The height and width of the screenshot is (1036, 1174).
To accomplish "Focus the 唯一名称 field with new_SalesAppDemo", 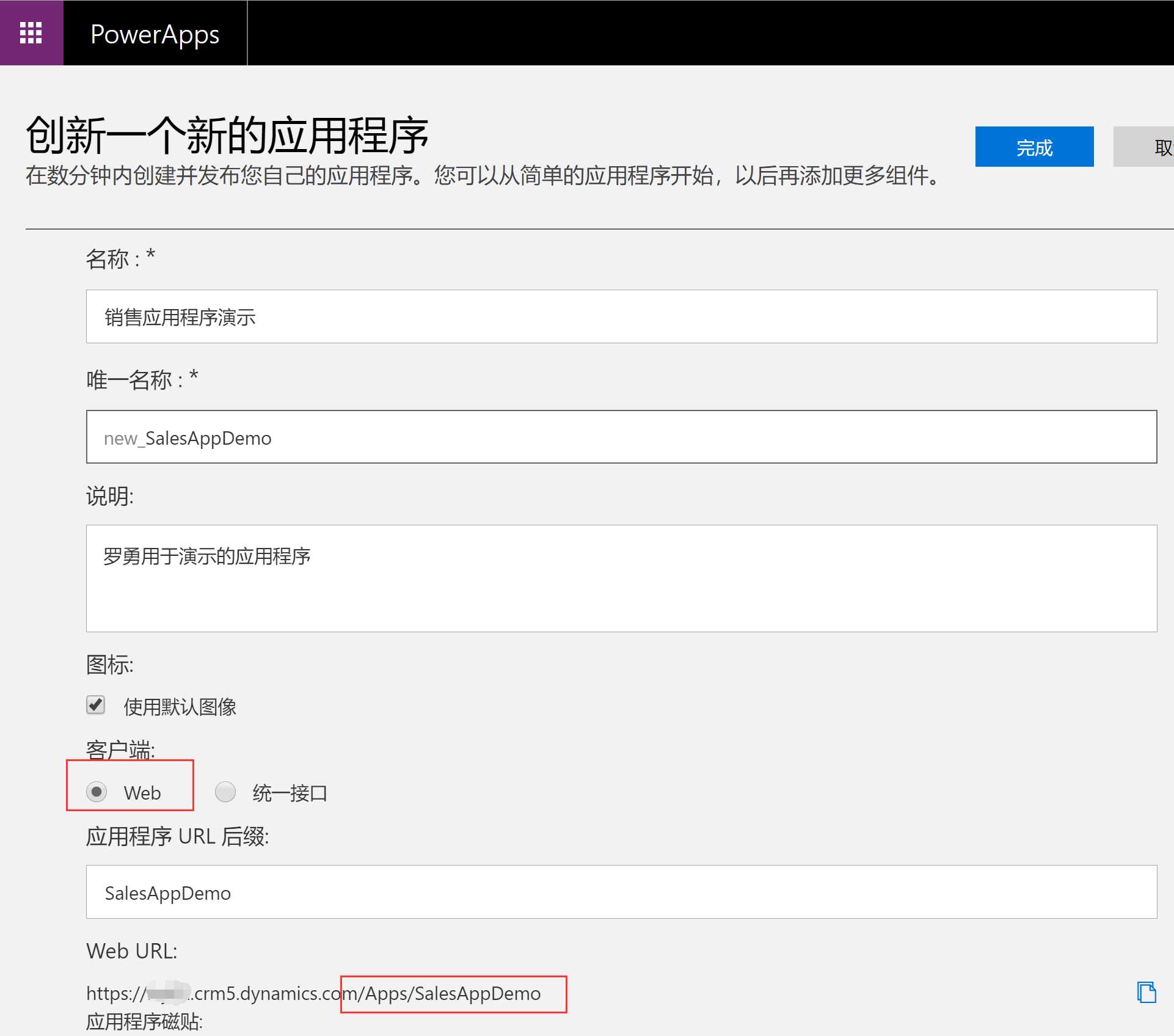I will 621,437.
